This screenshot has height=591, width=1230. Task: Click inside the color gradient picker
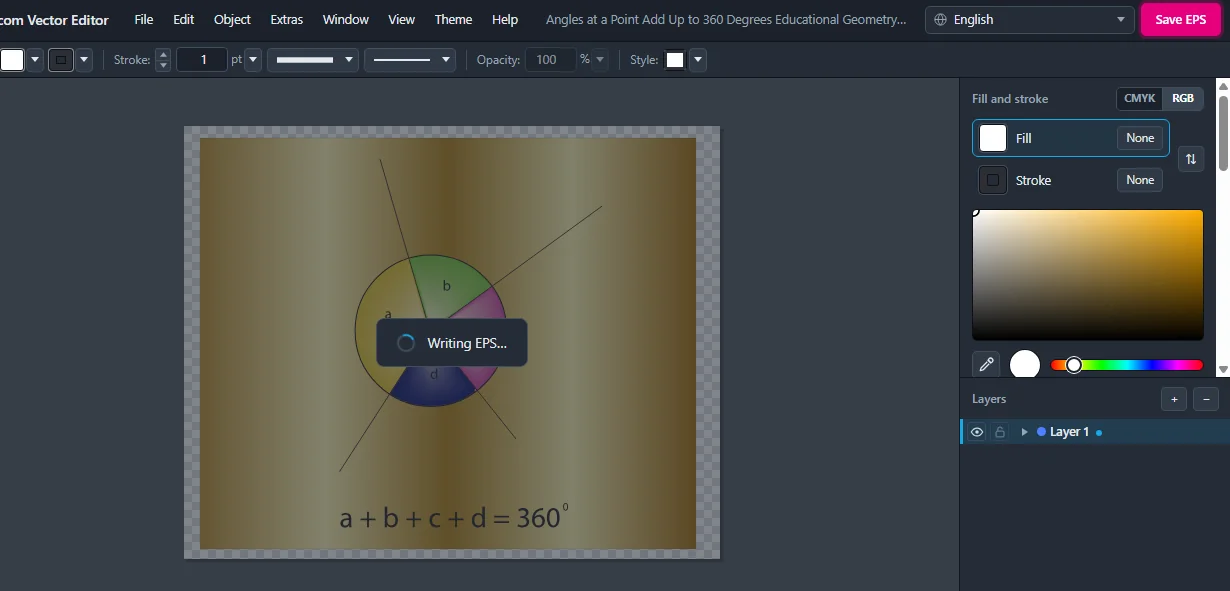tap(1088, 275)
